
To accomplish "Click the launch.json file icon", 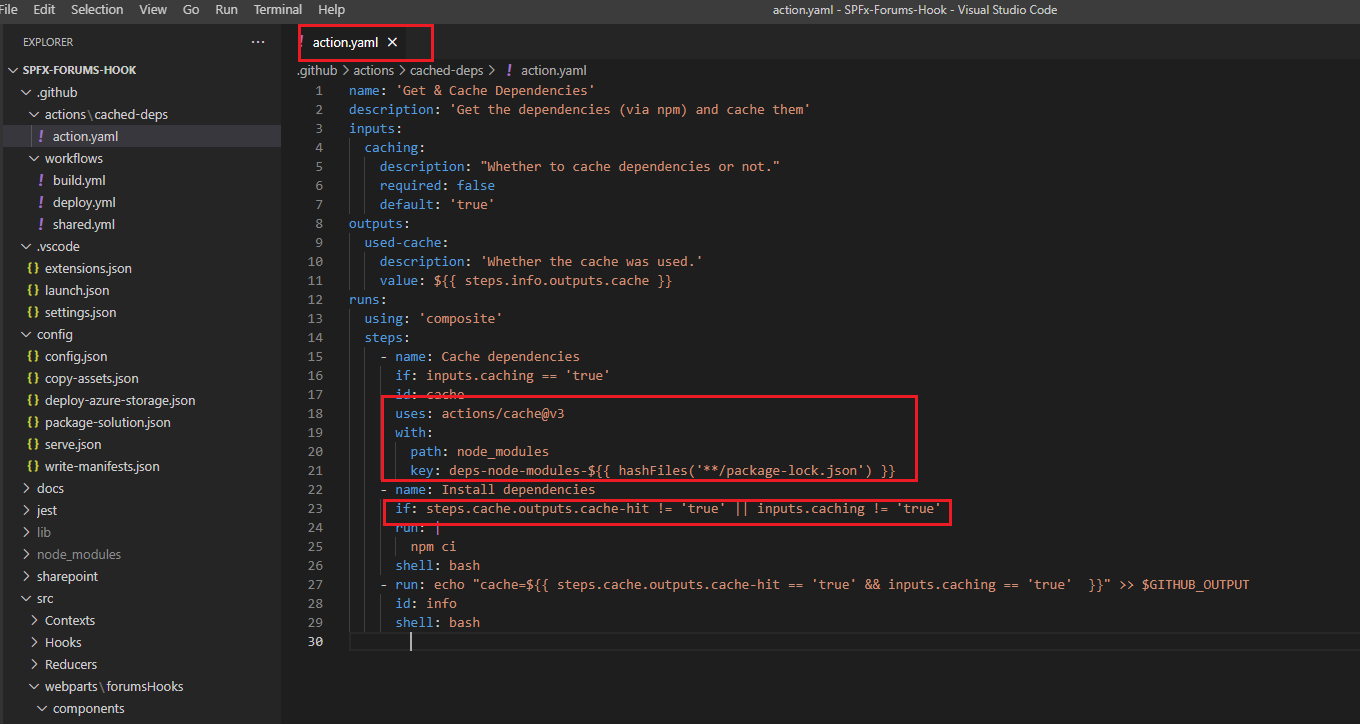I will pos(33,290).
